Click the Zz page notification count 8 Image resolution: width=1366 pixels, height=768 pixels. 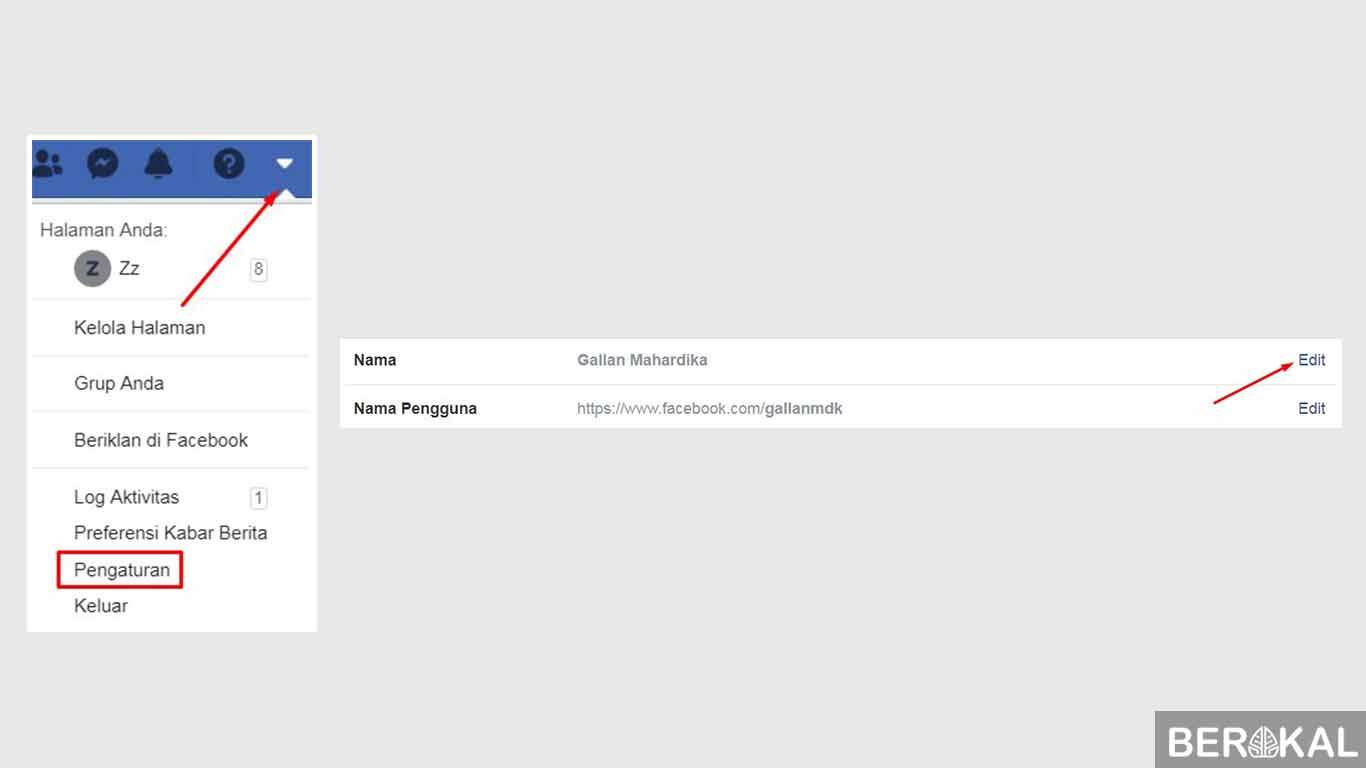click(258, 269)
